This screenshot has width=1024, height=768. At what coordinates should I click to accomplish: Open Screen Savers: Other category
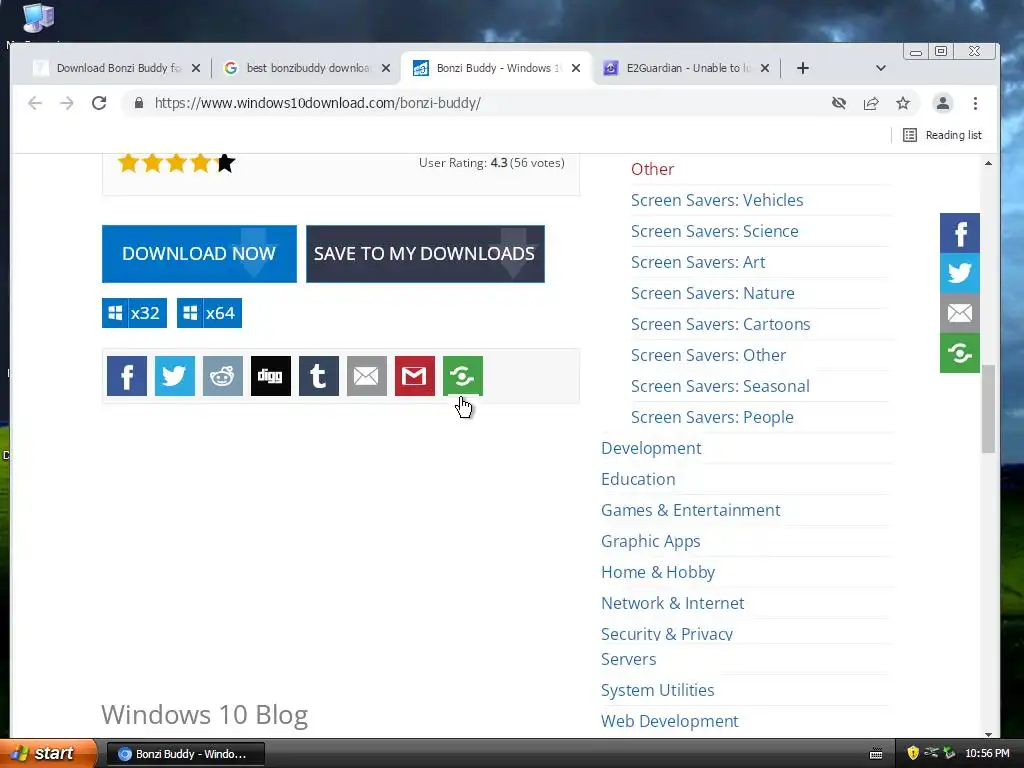tap(708, 355)
